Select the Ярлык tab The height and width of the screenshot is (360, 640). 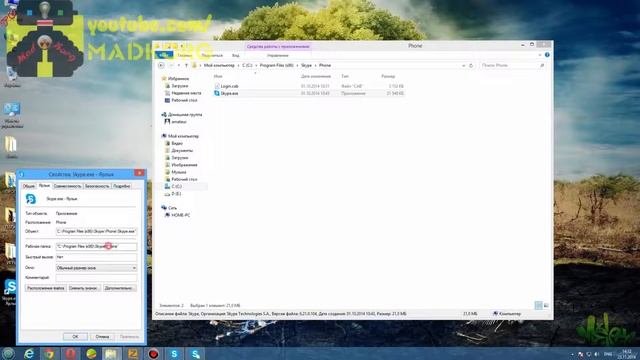(44, 185)
